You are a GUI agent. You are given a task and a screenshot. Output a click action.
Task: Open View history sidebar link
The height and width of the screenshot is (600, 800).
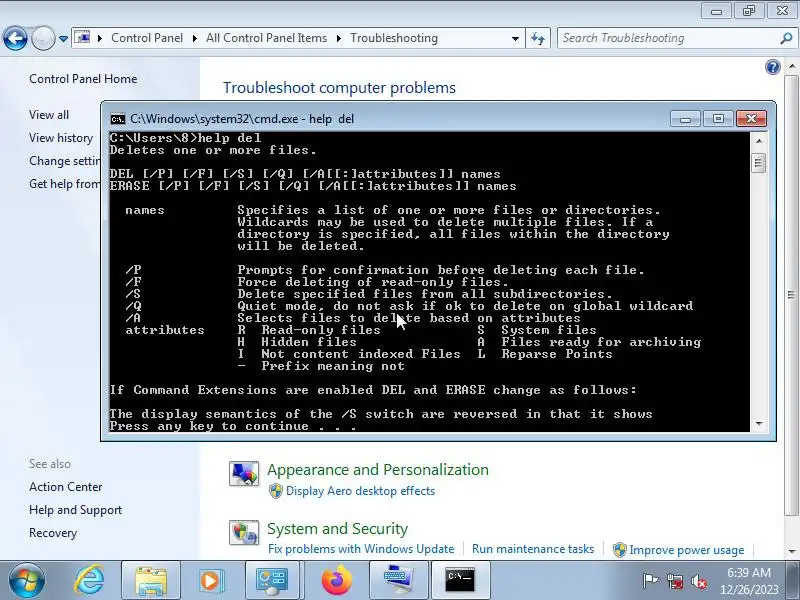[61, 138]
